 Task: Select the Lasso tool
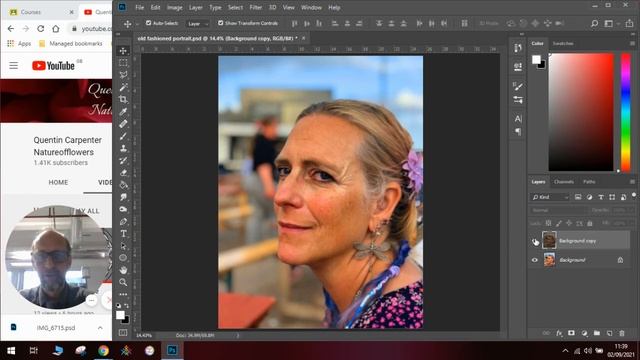tap(123, 75)
